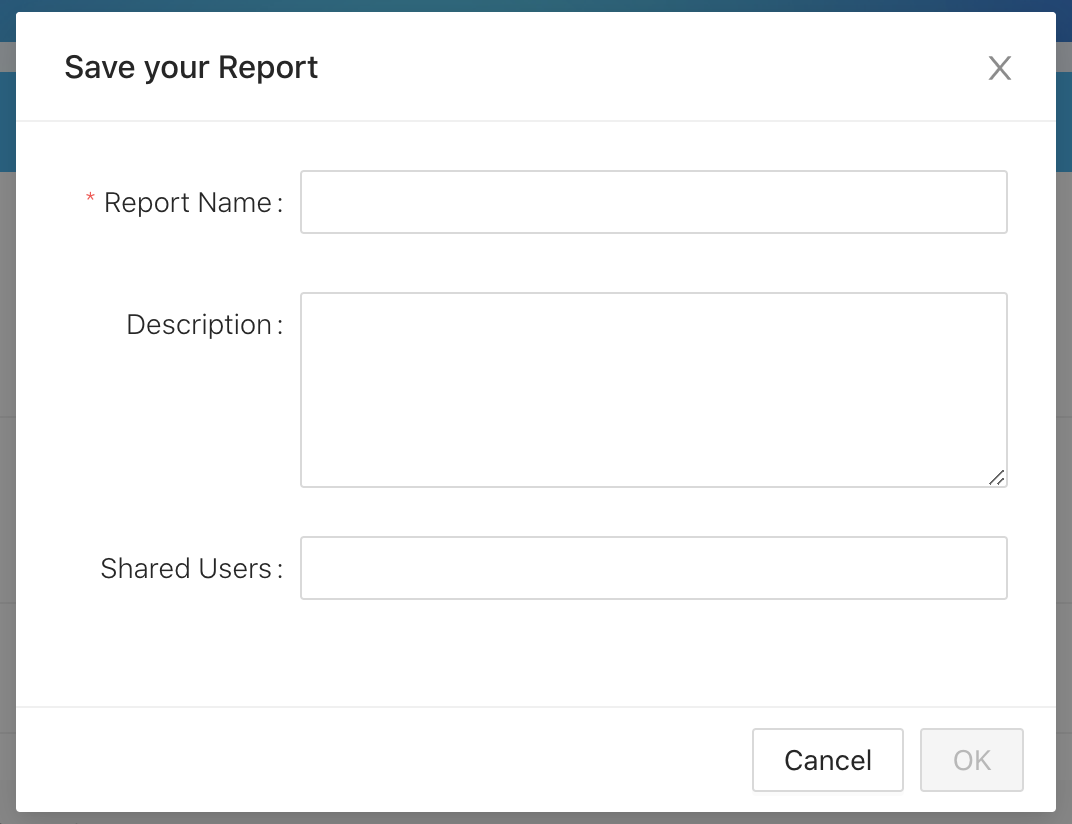Close the Save your Report dialog

coord(999,68)
